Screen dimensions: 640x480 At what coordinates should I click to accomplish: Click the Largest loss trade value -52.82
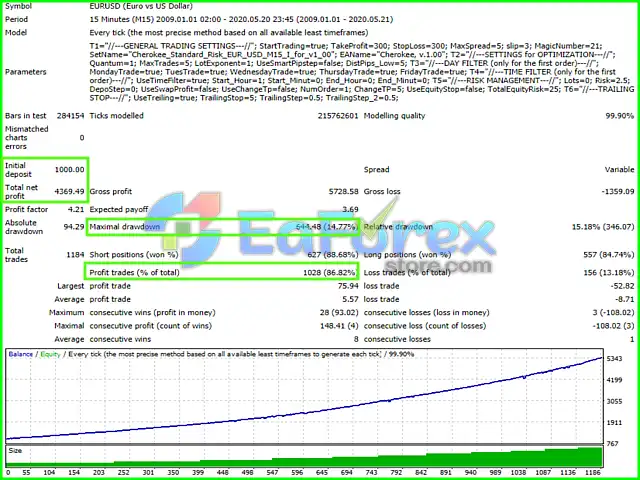tap(622, 286)
